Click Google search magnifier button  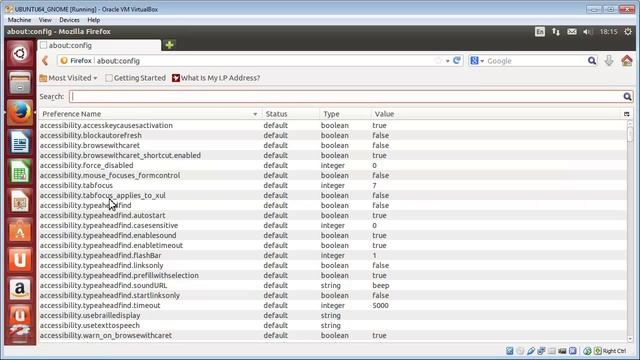[x=592, y=61]
